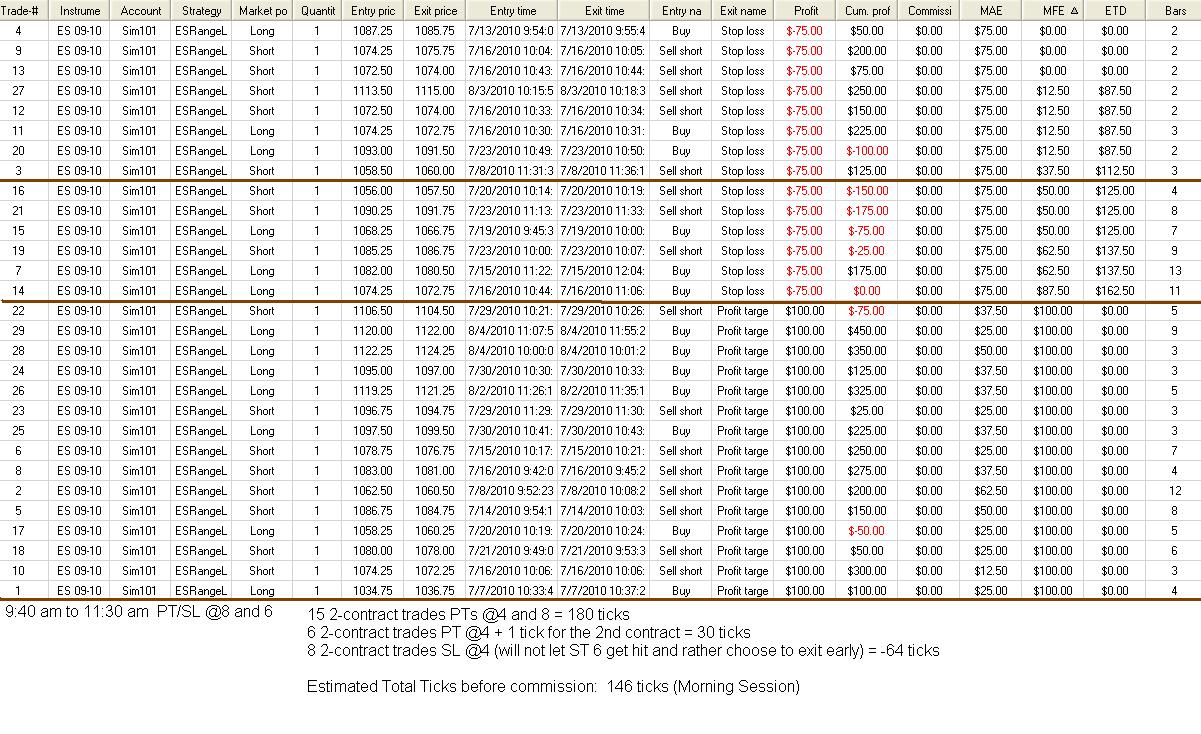
Task: Click MAE value $12.50 in trade 10
Action: [991, 571]
